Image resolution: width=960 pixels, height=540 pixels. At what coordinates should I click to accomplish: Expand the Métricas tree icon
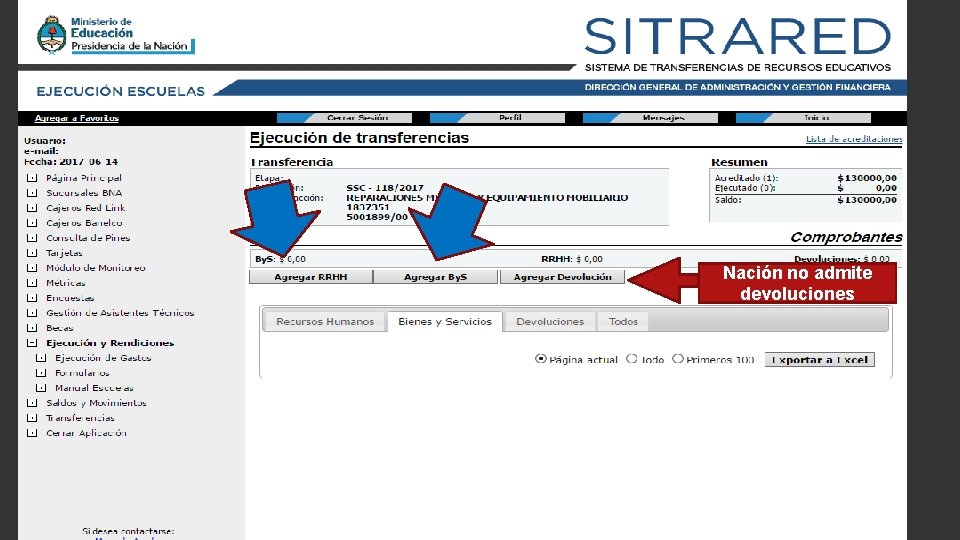click(32, 283)
